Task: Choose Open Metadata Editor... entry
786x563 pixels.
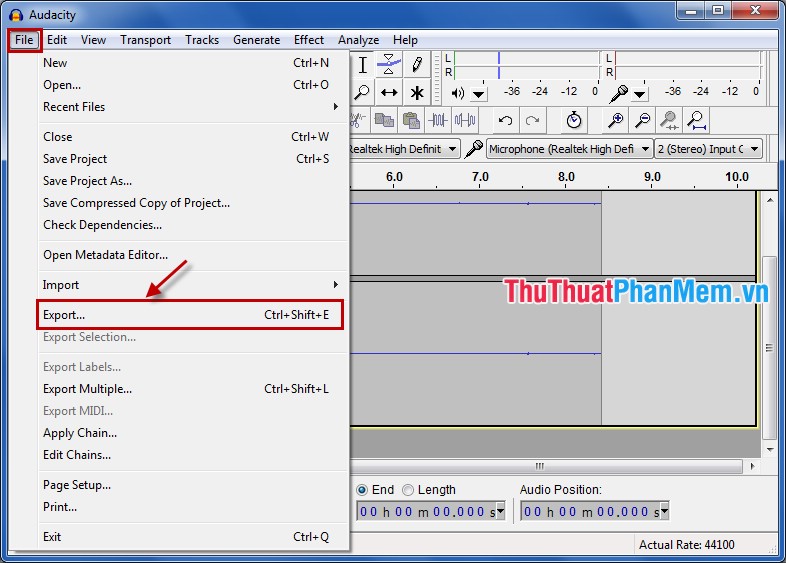Action: tap(193, 255)
